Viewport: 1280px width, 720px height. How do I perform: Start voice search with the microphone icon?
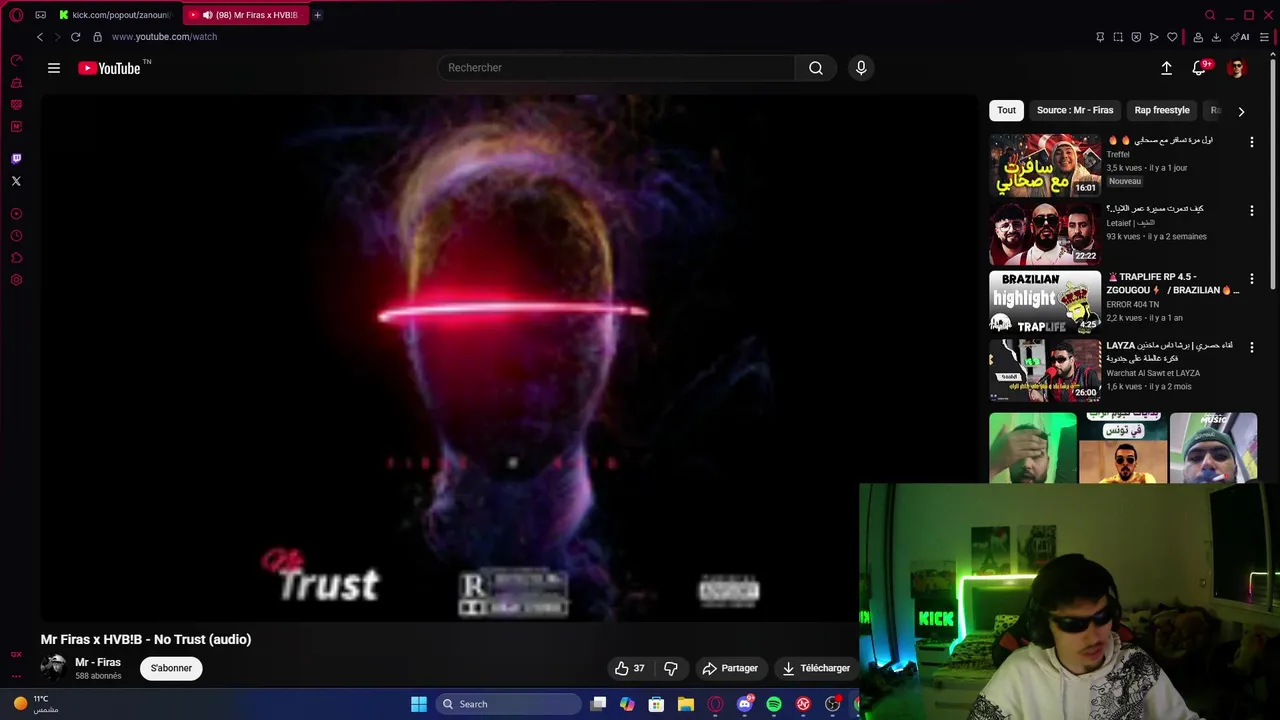pyautogui.click(x=861, y=68)
